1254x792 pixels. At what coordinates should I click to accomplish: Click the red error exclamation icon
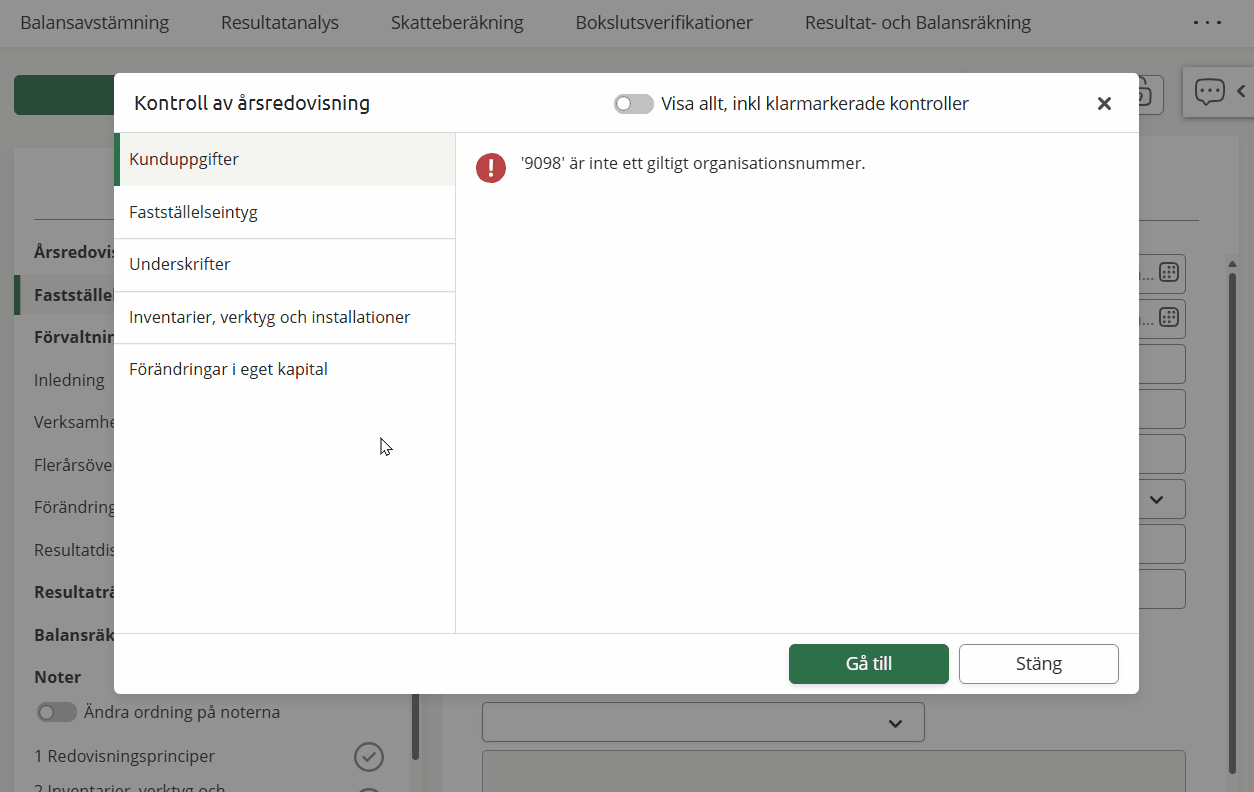(x=491, y=167)
